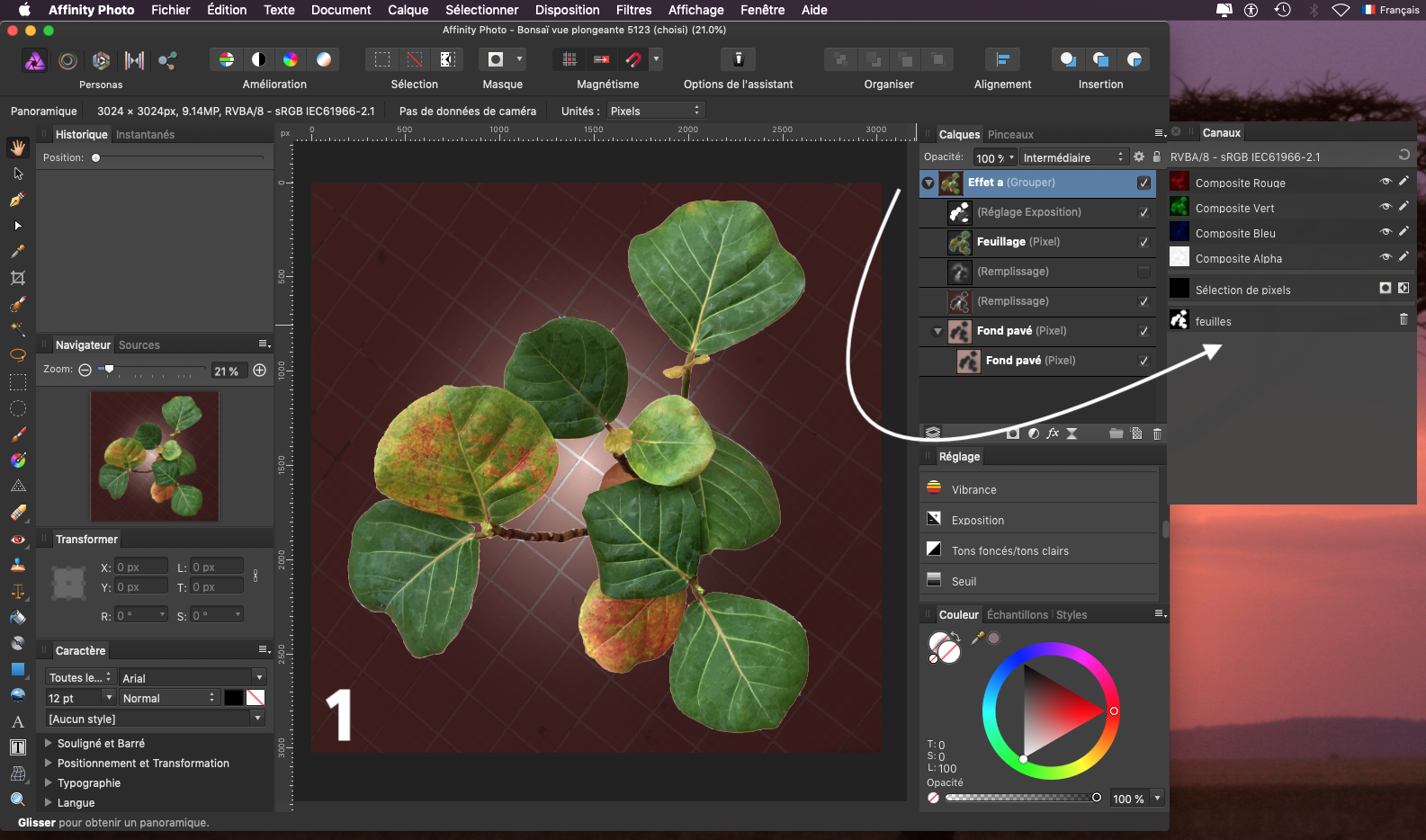The width and height of the screenshot is (1426, 840).
Task: Click the color opacity slider
Action: [x=1020, y=798]
